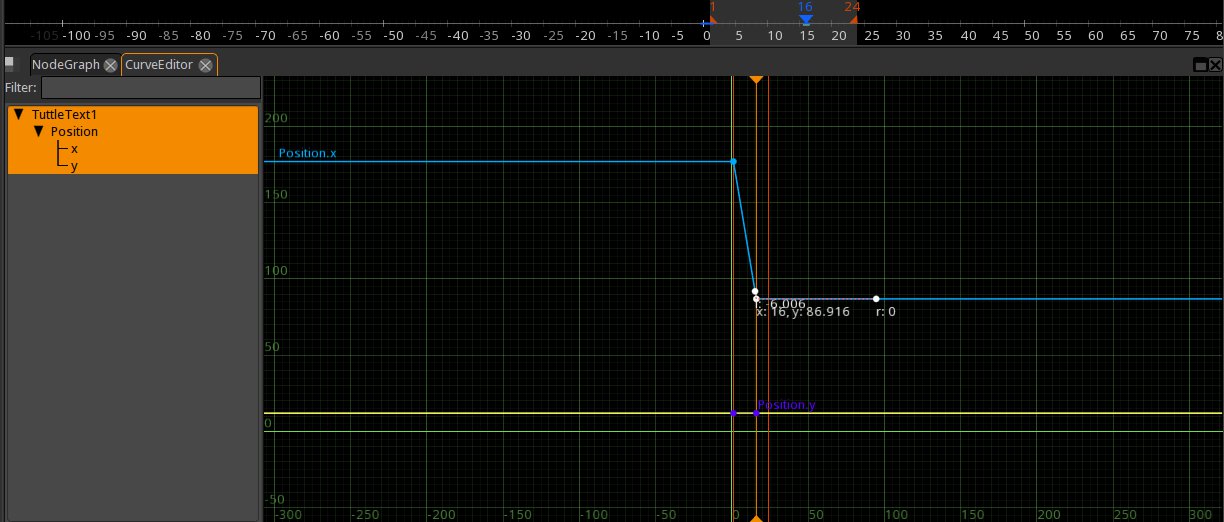Close the NodeGraph tab

(x=111, y=65)
